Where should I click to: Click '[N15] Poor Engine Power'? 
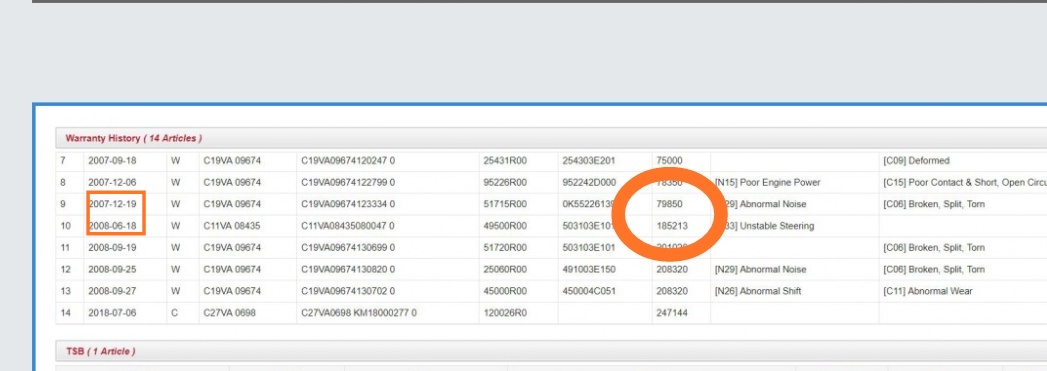[767, 183]
